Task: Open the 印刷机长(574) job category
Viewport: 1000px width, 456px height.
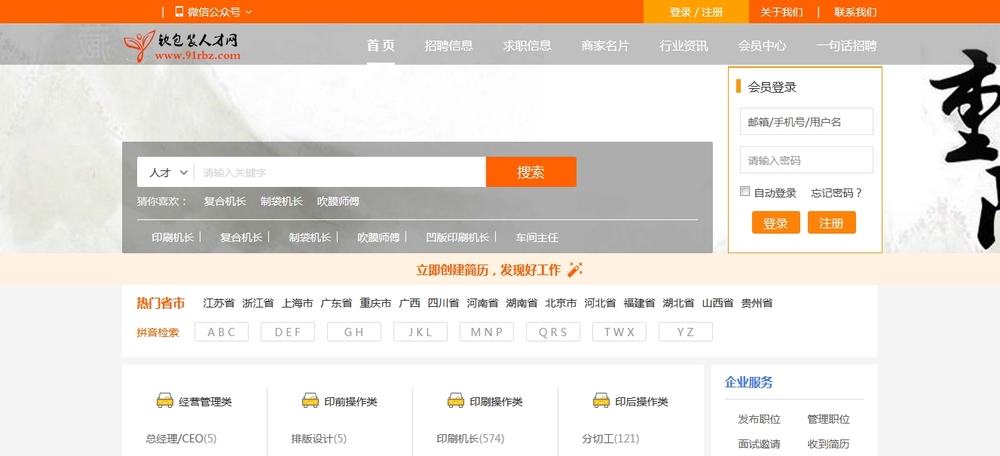Action: pos(471,439)
